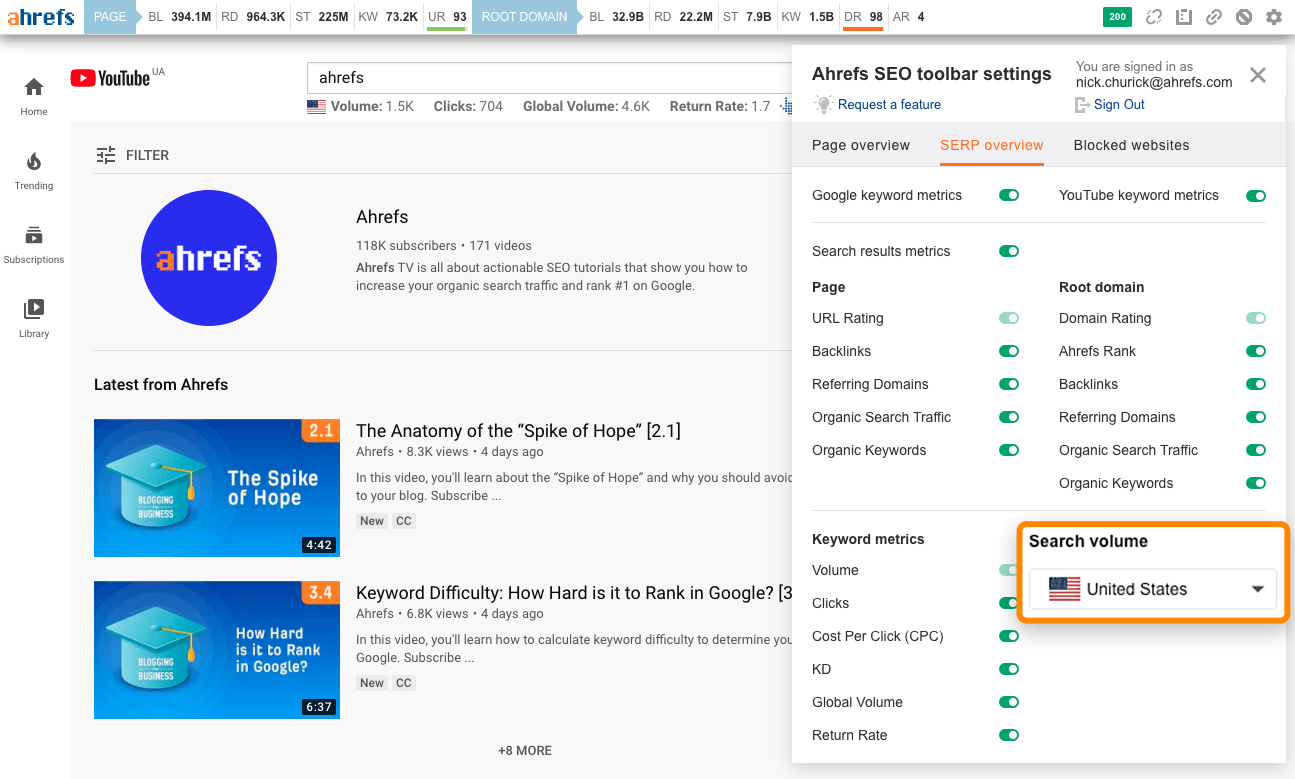Open the Search volume country dropdown
This screenshot has width=1295, height=779.
(1153, 589)
